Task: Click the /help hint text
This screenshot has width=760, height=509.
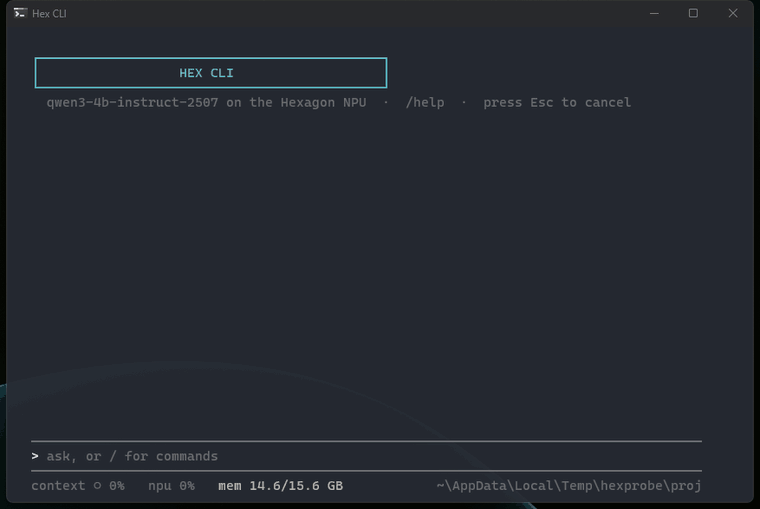Action: click(x=425, y=103)
